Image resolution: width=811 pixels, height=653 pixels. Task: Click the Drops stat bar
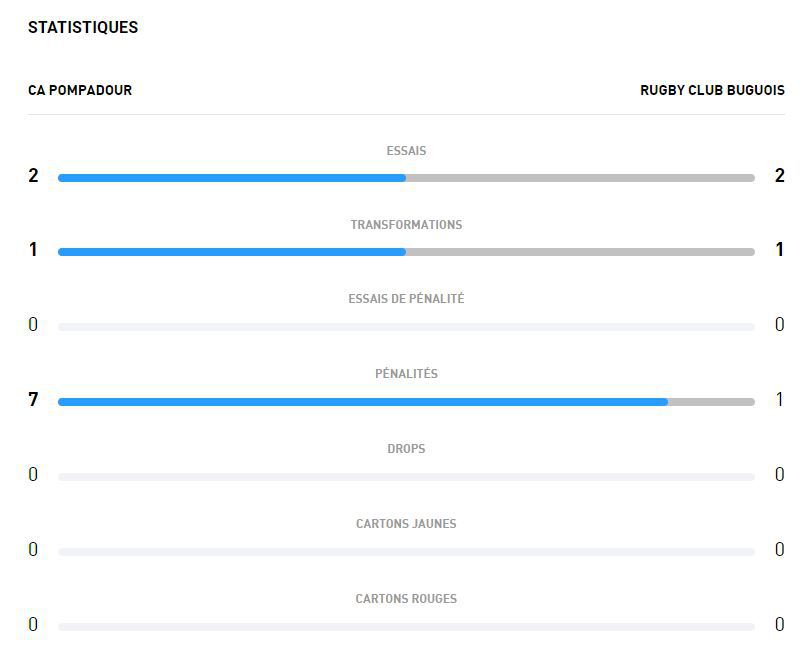tap(406, 477)
